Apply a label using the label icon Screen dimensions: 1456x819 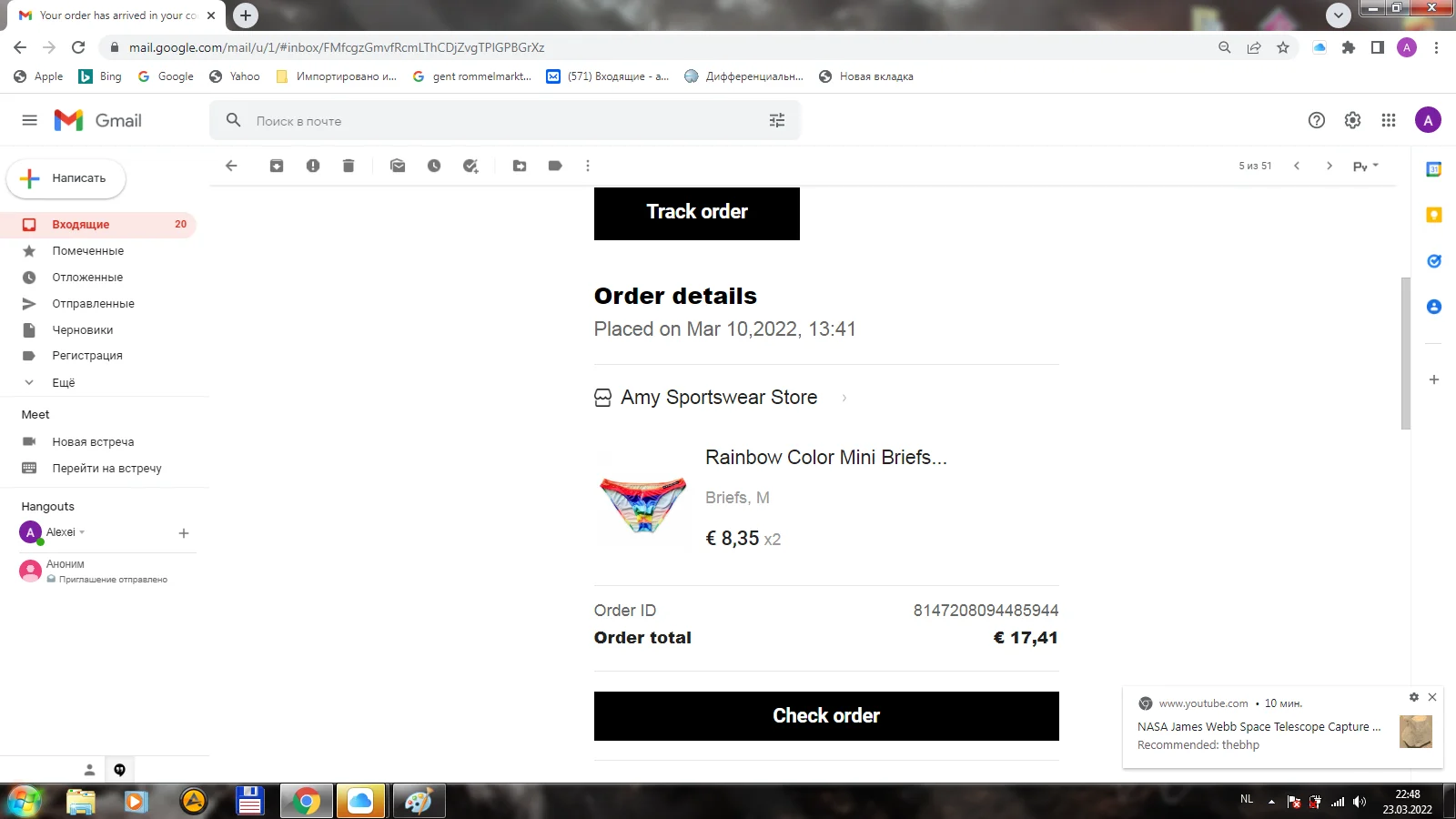tap(555, 166)
